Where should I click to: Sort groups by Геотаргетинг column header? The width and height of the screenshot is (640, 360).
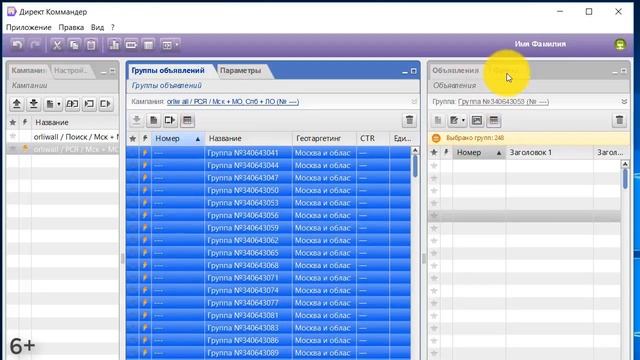(324, 138)
